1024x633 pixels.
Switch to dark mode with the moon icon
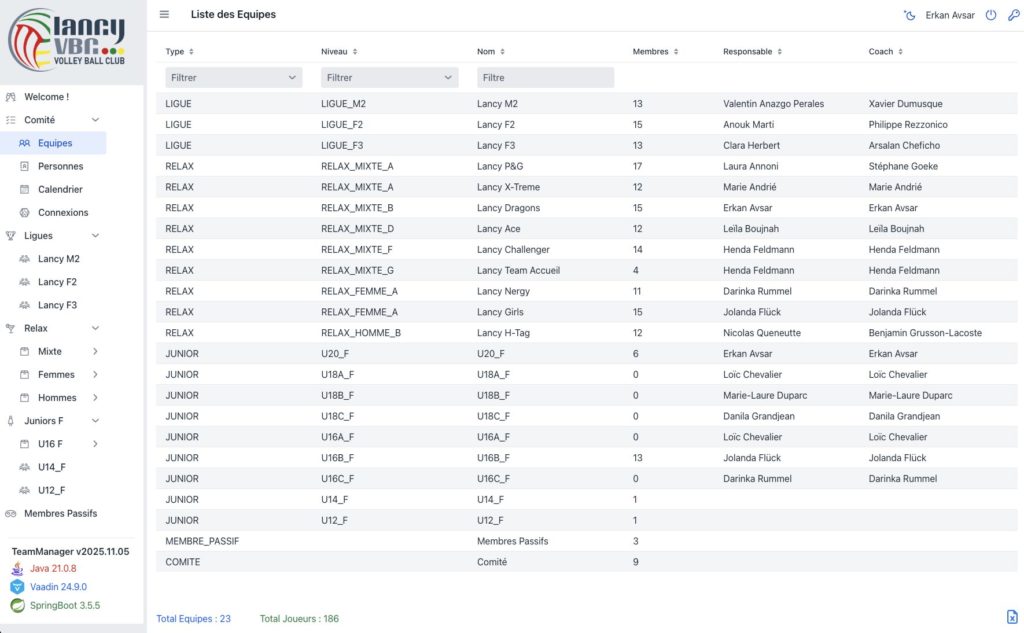pyautogui.click(x=909, y=15)
